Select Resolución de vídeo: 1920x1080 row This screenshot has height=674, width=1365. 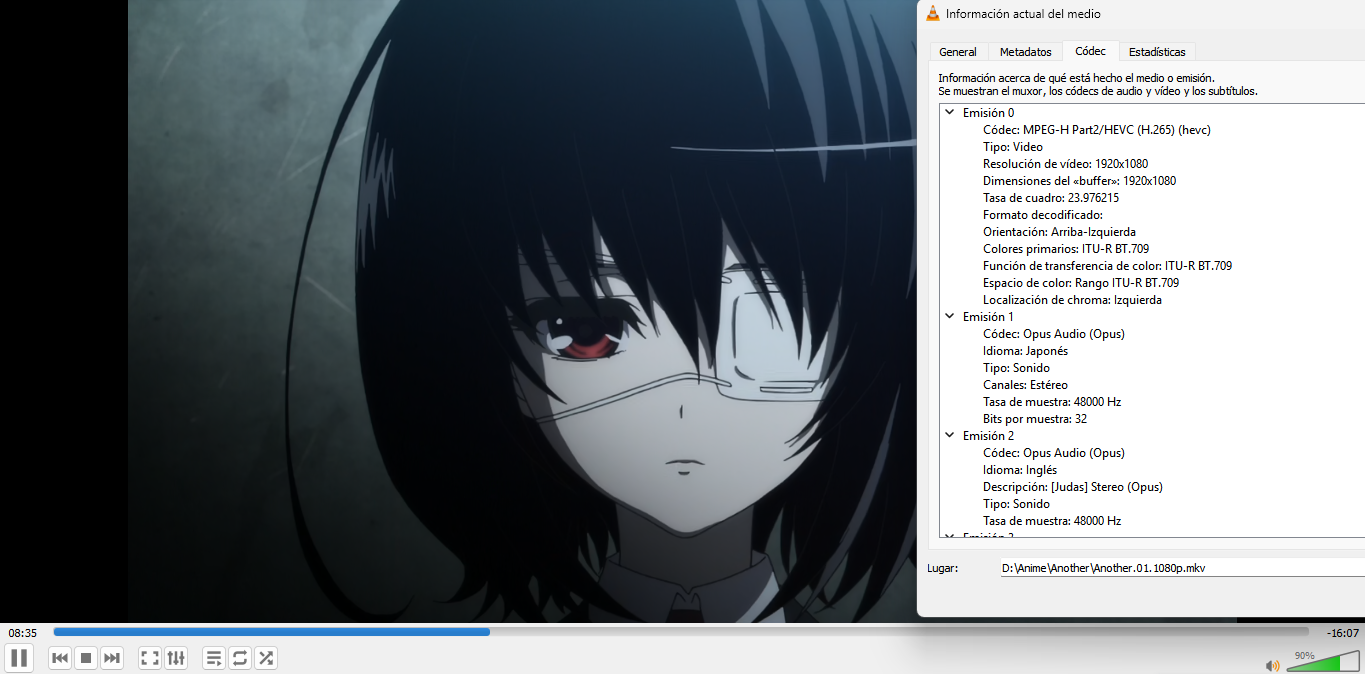click(1065, 164)
